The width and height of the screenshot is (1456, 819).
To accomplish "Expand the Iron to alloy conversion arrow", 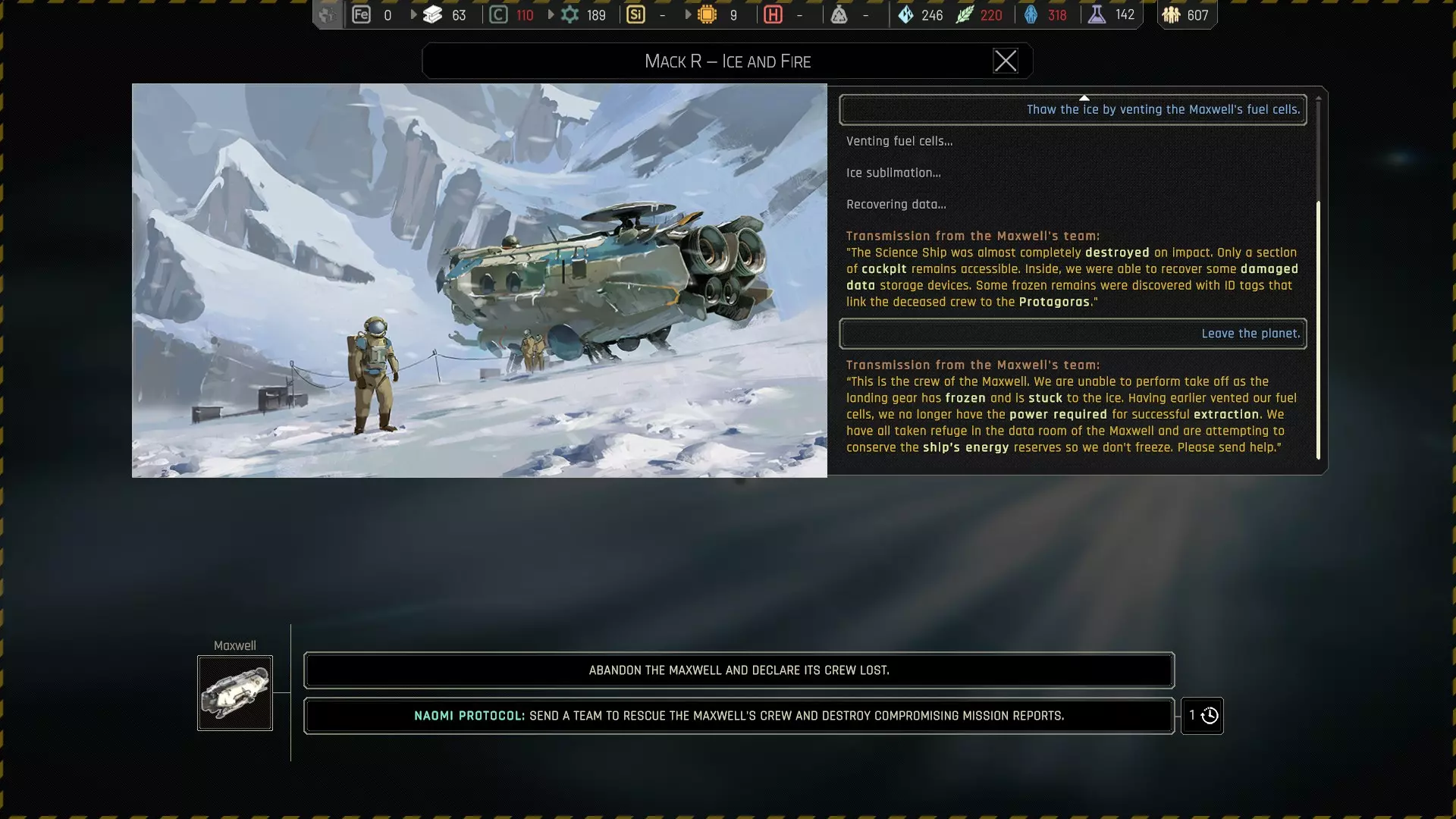I will 413,14.
